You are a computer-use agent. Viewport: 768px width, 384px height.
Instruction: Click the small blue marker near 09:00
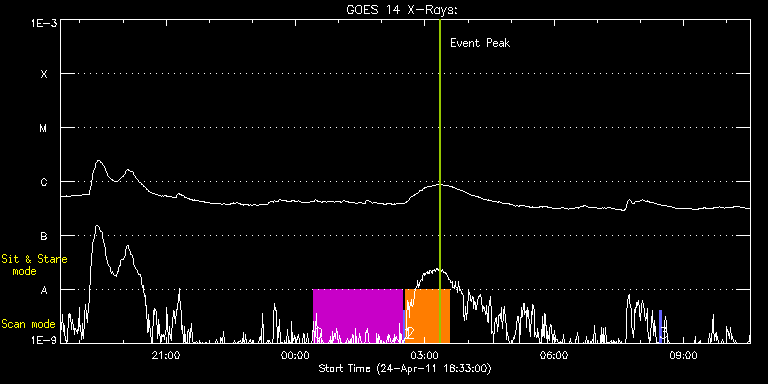tap(660, 326)
